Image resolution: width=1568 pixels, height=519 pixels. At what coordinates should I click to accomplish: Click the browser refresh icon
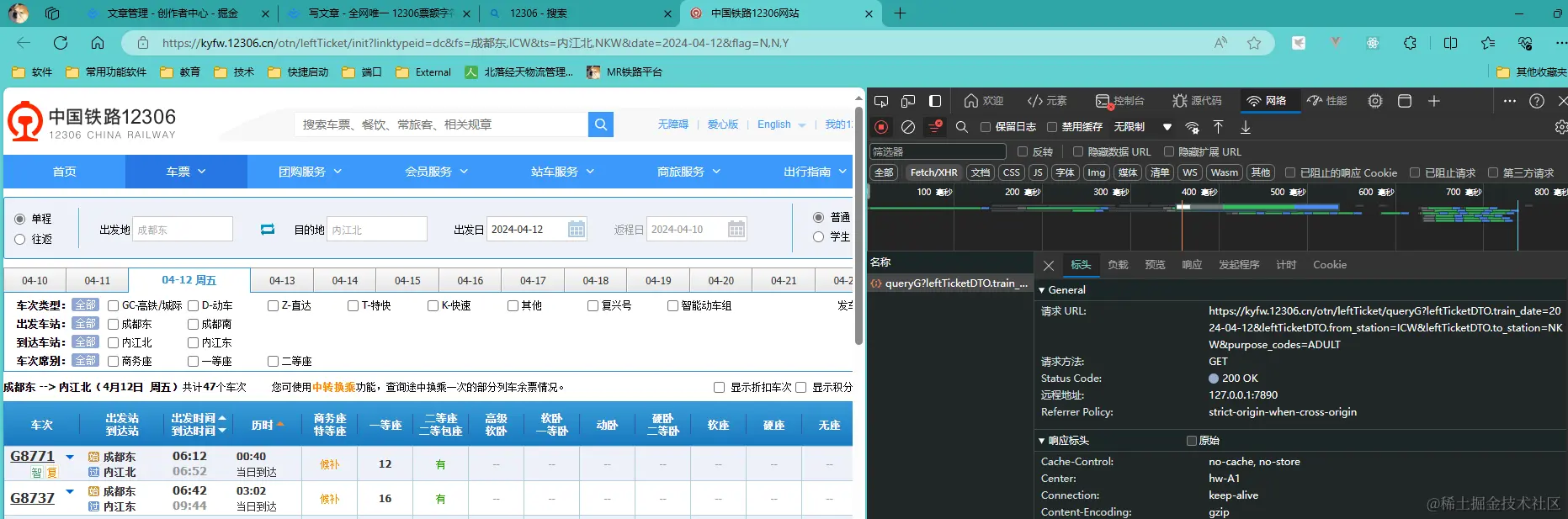61,43
